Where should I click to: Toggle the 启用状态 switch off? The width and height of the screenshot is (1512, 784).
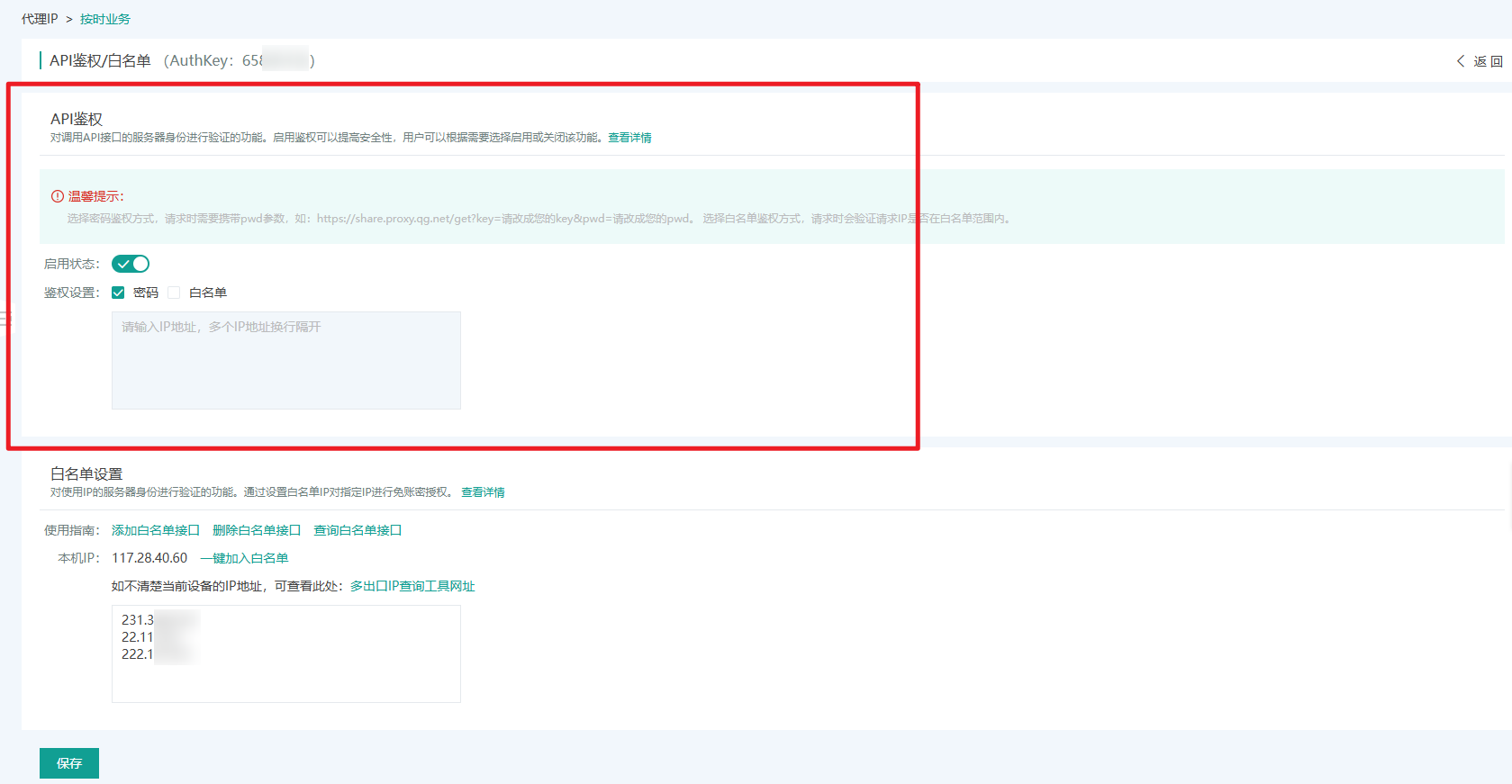click(x=131, y=264)
